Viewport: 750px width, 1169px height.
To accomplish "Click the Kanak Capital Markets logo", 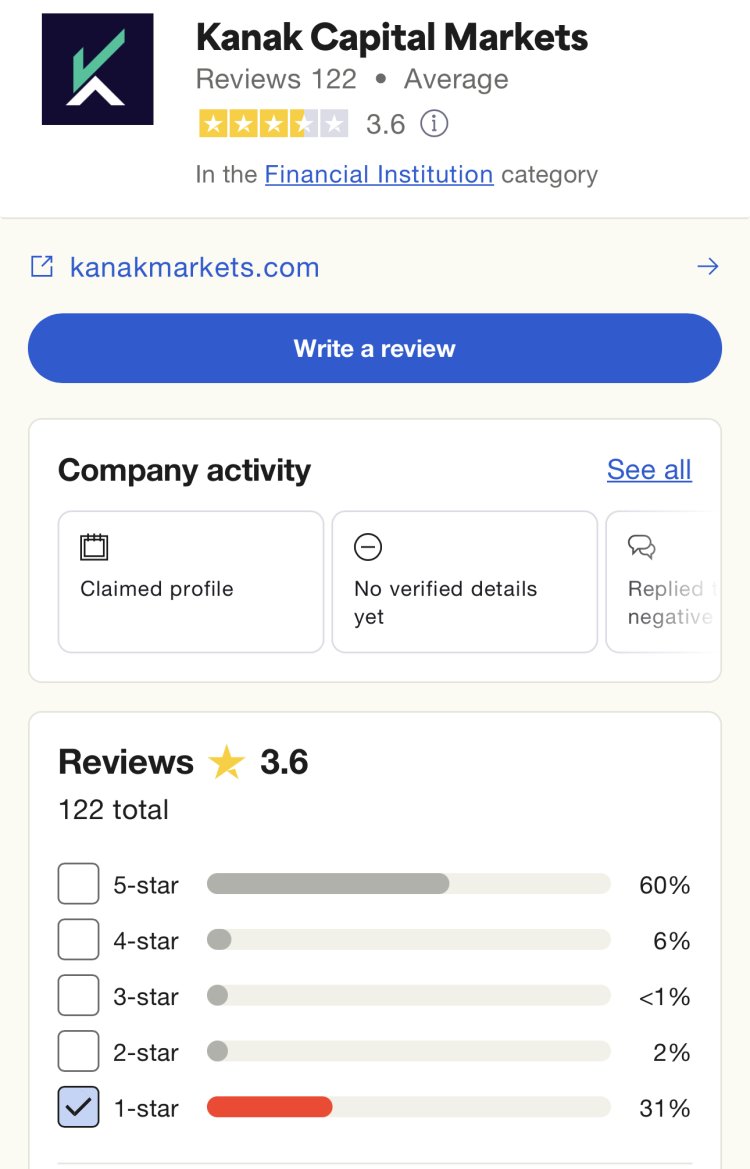I will pos(97,68).
